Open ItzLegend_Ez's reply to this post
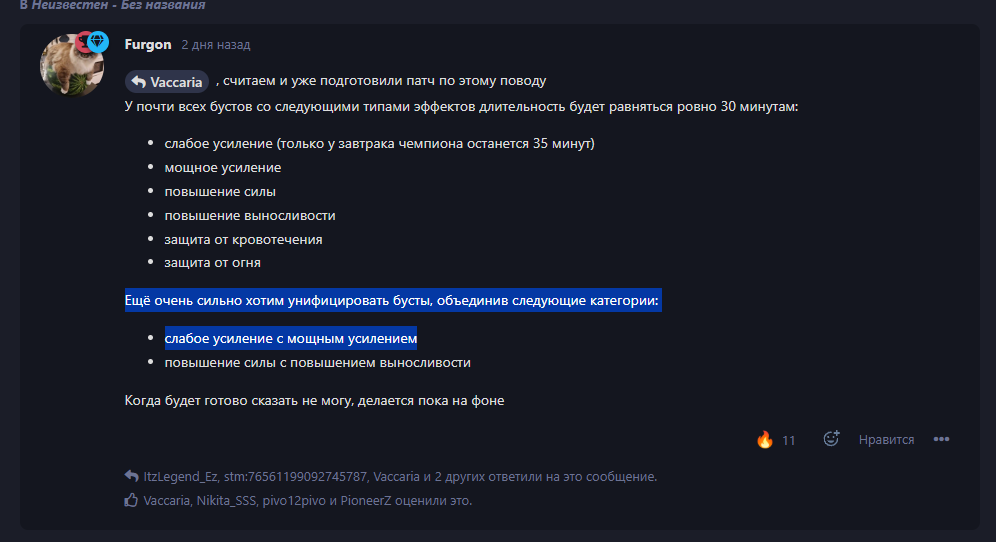 point(180,477)
